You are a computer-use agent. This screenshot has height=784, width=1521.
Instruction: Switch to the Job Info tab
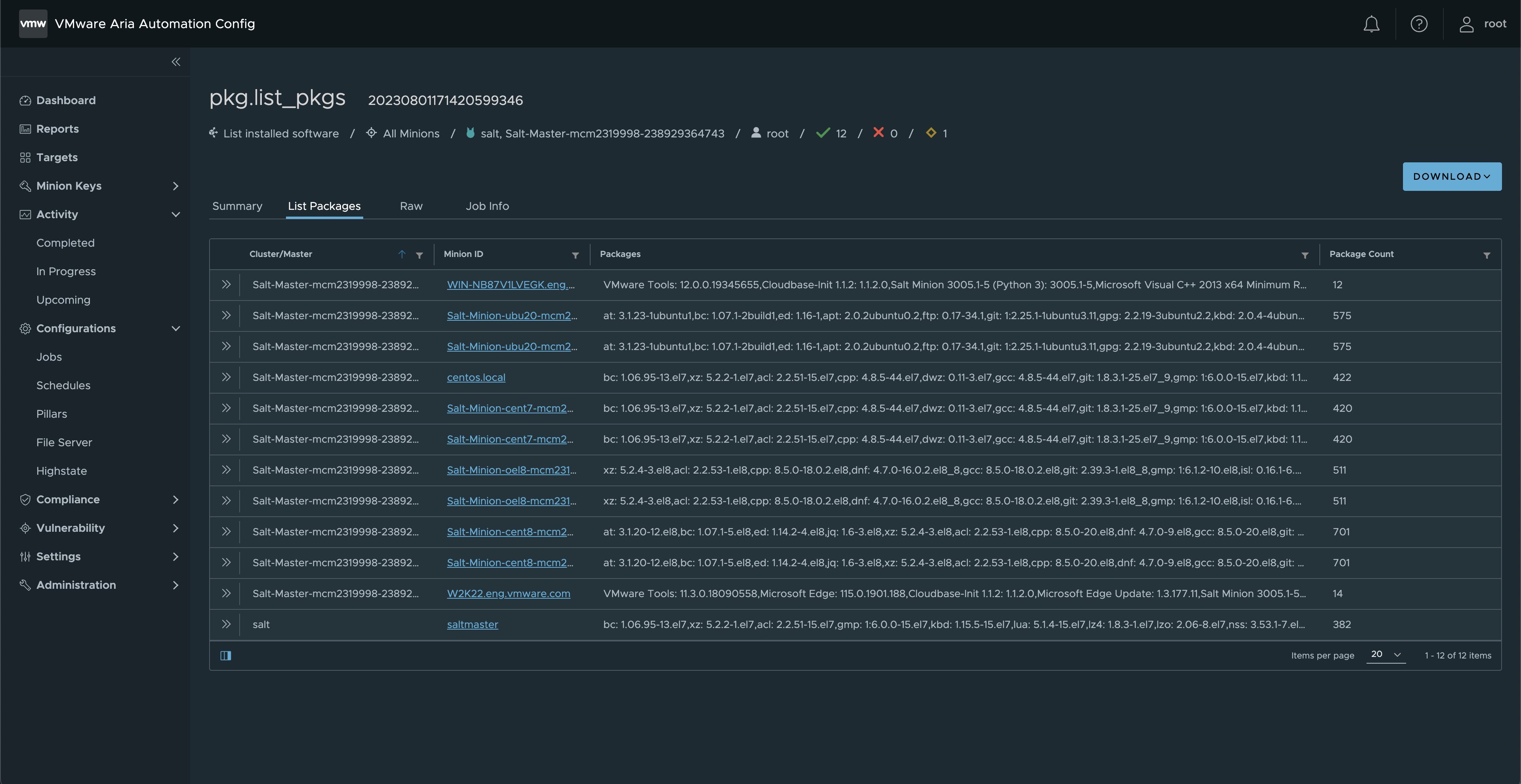coord(487,206)
